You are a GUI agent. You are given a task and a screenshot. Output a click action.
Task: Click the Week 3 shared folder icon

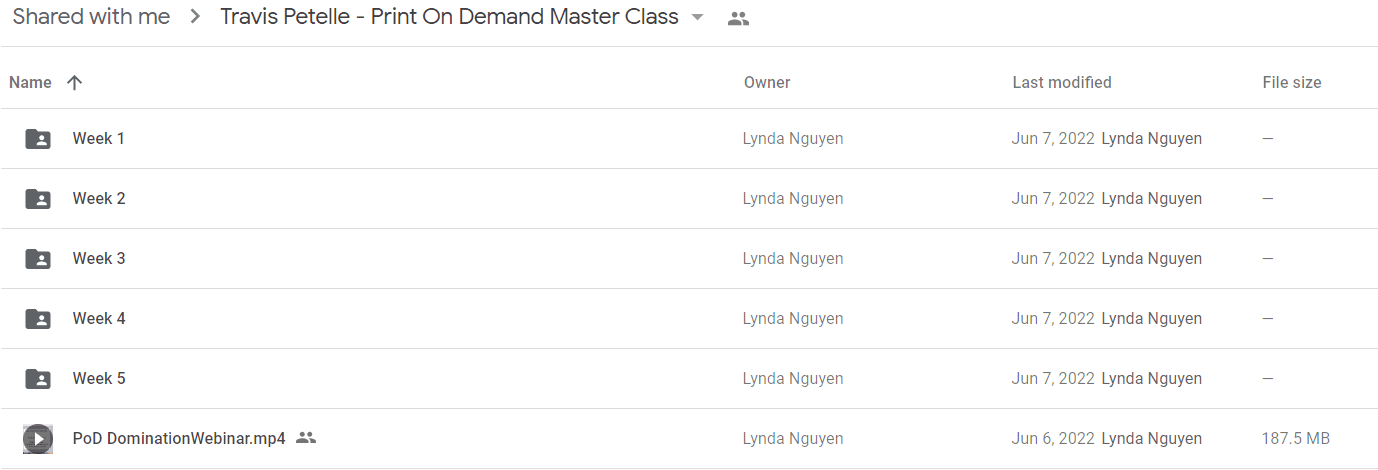pyautogui.click(x=38, y=259)
